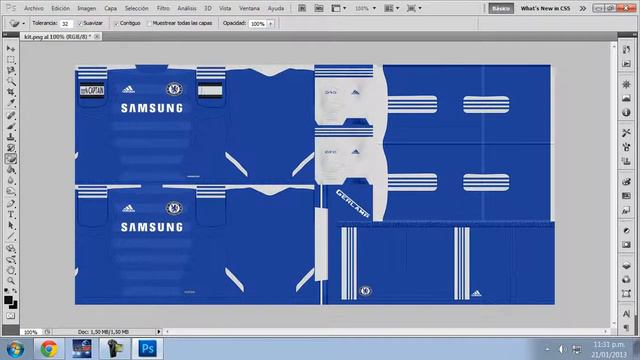This screenshot has height=360, width=640.
Task: Close the kit.png document tab
Action: point(97,37)
